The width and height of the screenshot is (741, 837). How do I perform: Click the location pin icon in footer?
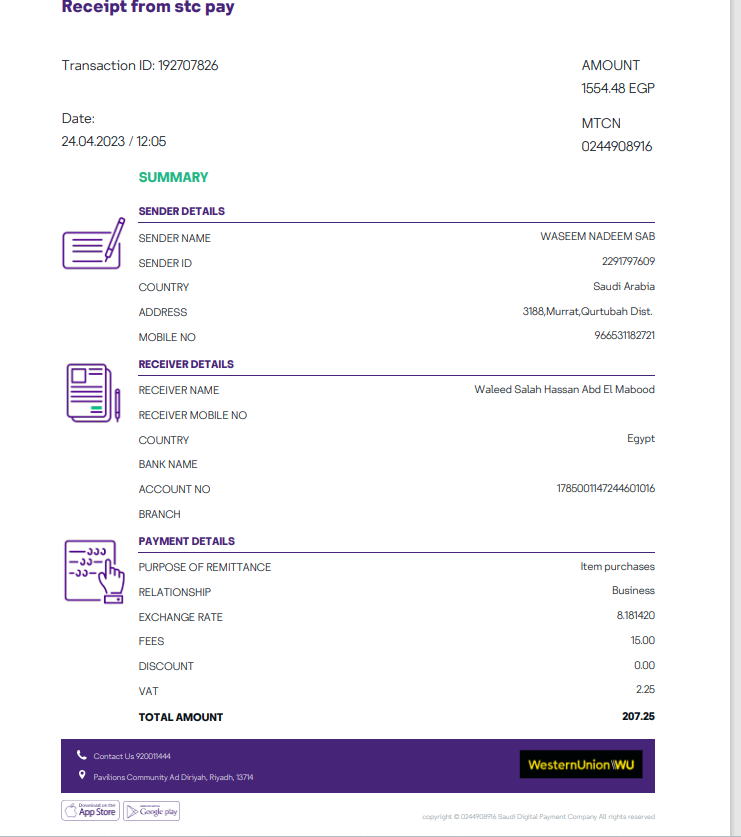[x=82, y=775]
